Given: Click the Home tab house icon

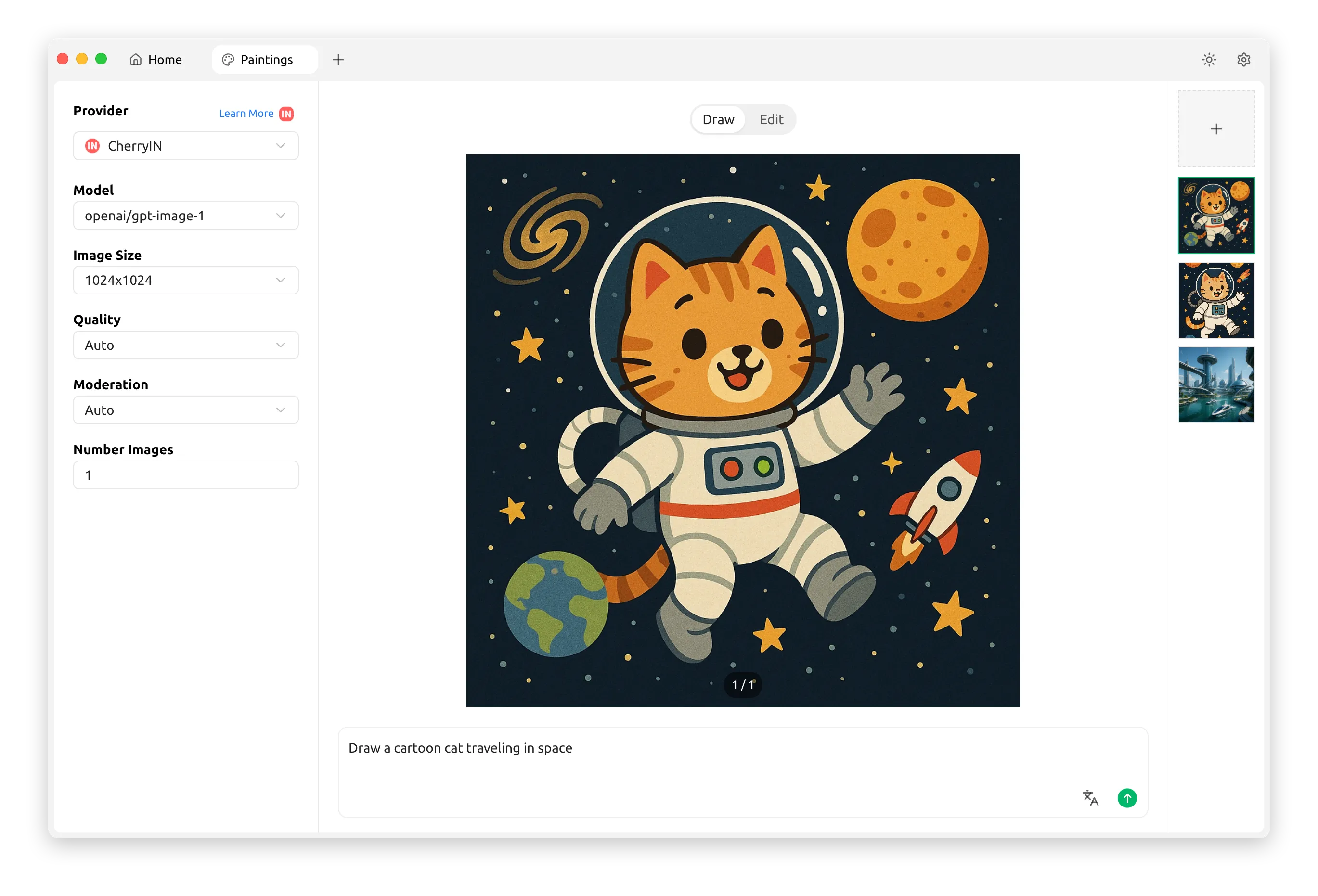Looking at the screenshot, I should [x=136, y=60].
